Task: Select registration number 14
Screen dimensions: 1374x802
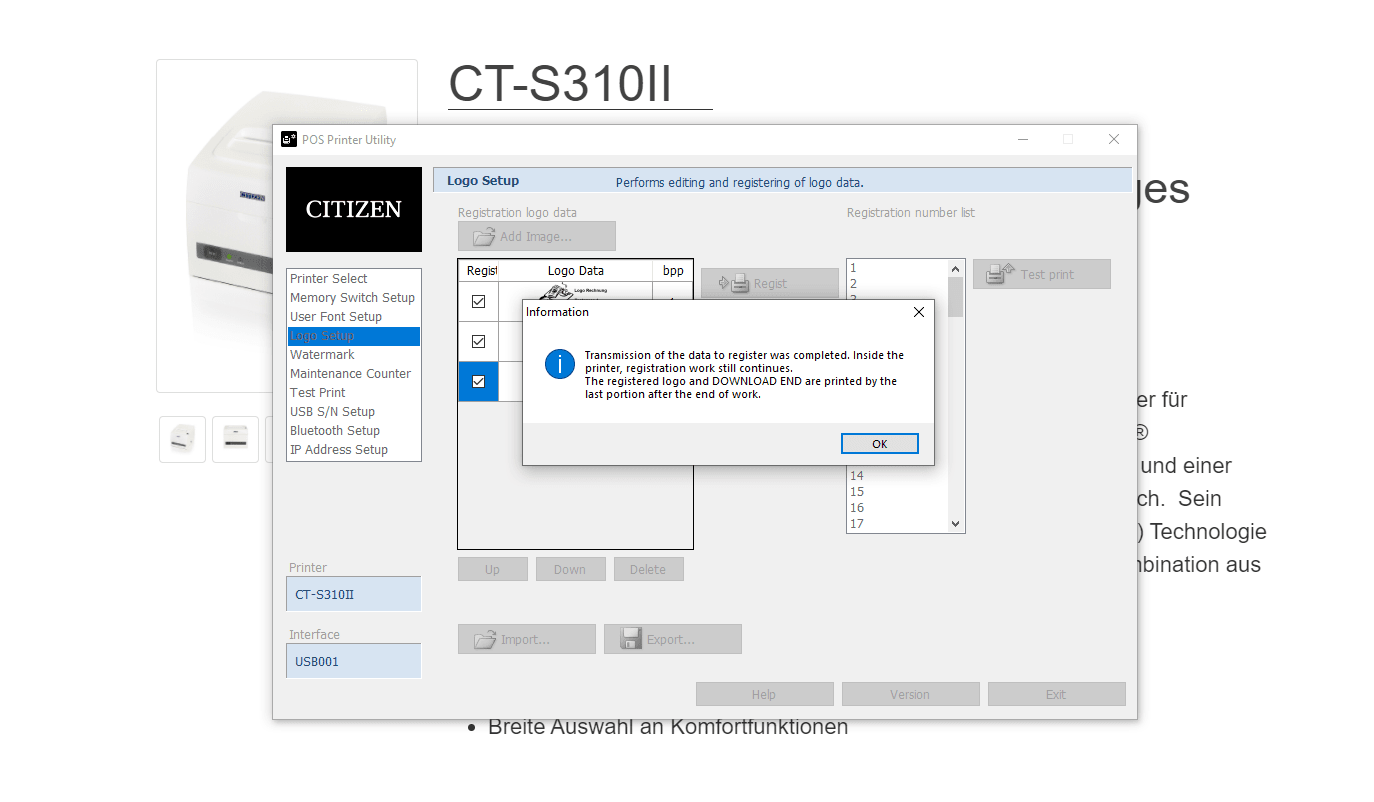Action: (897, 476)
